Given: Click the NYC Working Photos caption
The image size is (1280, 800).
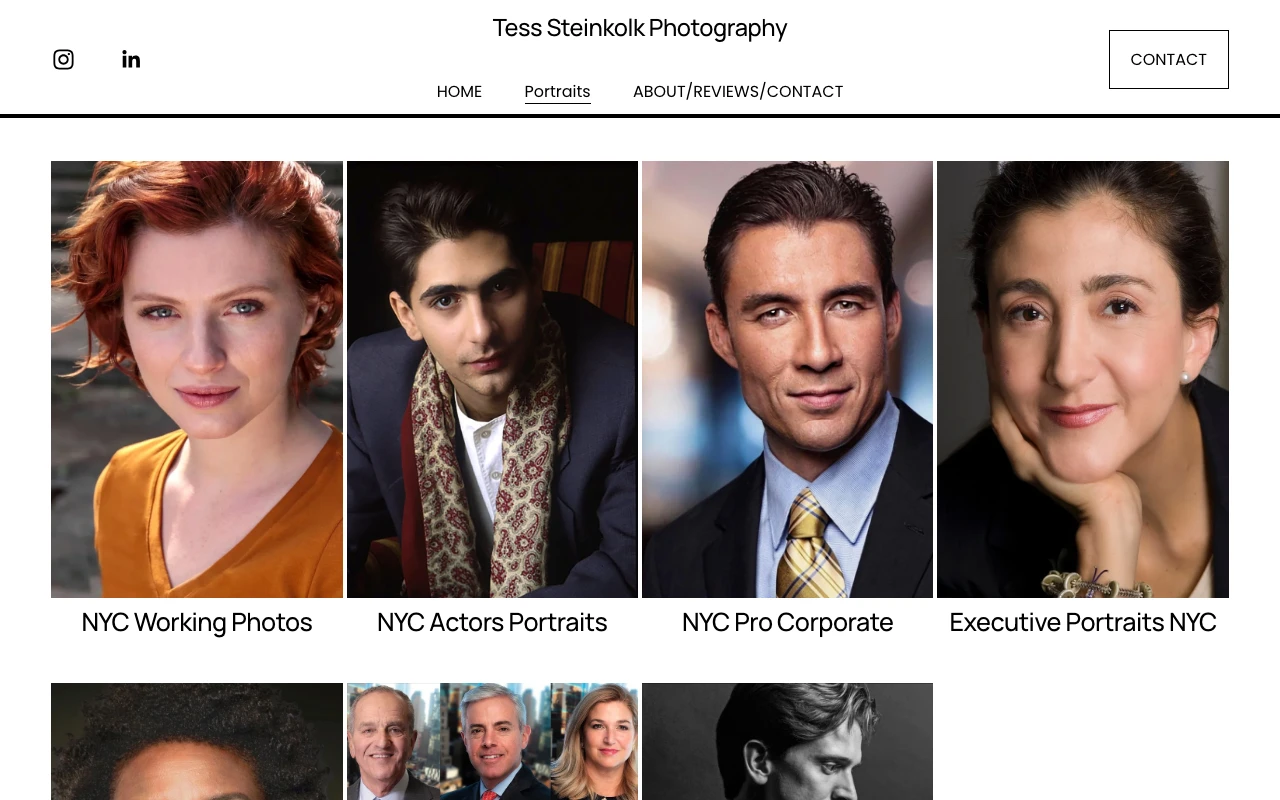Looking at the screenshot, I should [x=197, y=622].
